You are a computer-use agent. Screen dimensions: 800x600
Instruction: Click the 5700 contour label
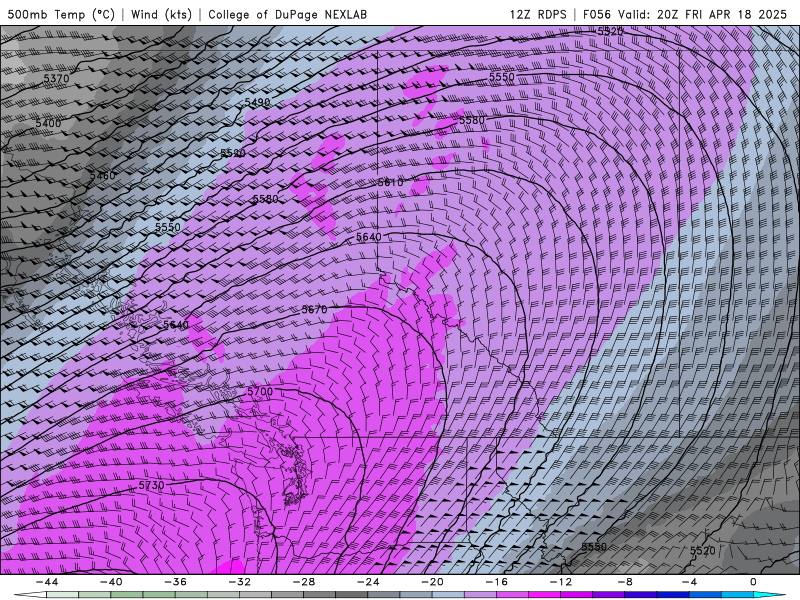click(x=260, y=392)
